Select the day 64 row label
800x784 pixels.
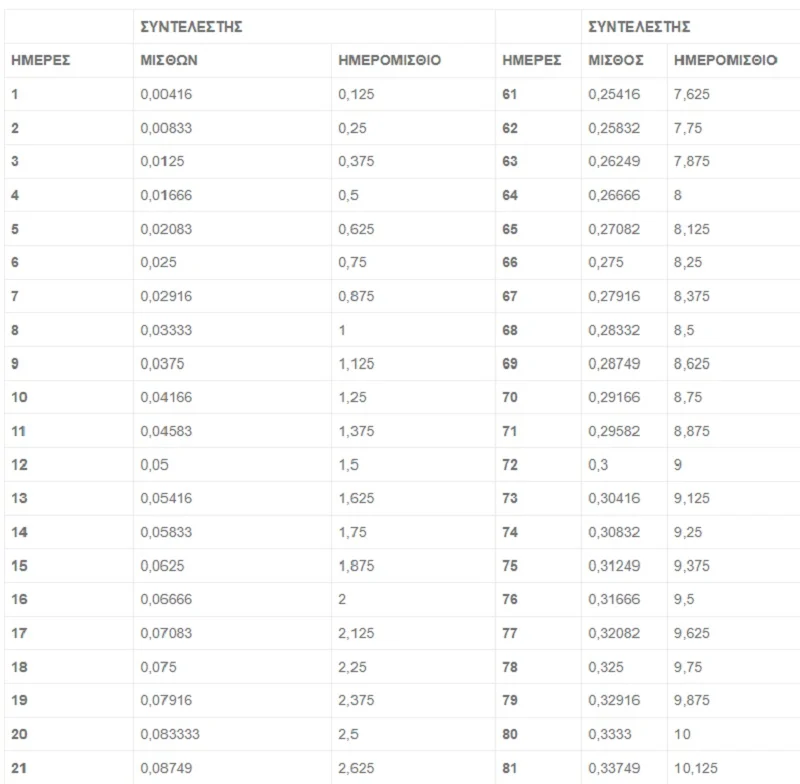coord(510,196)
